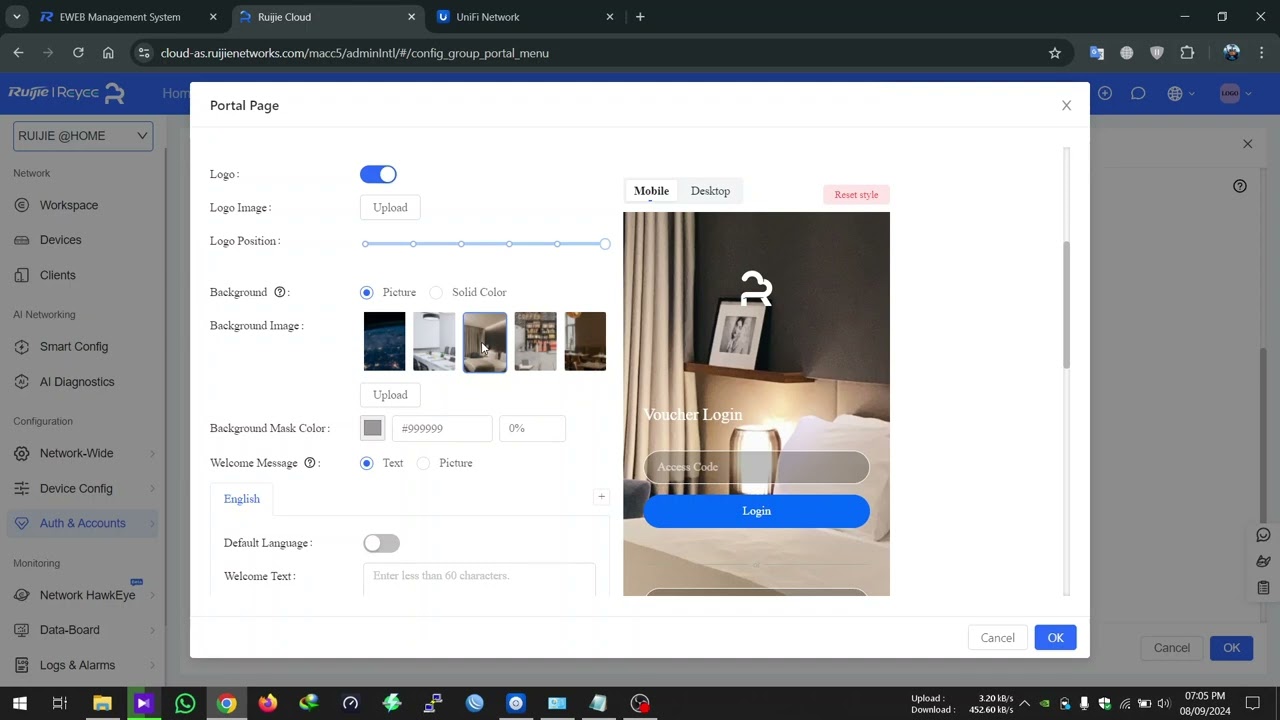Image resolution: width=1280 pixels, height=720 pixels.
Task: Choose Picture for Welcome Message
Action: tap(424, 463)
